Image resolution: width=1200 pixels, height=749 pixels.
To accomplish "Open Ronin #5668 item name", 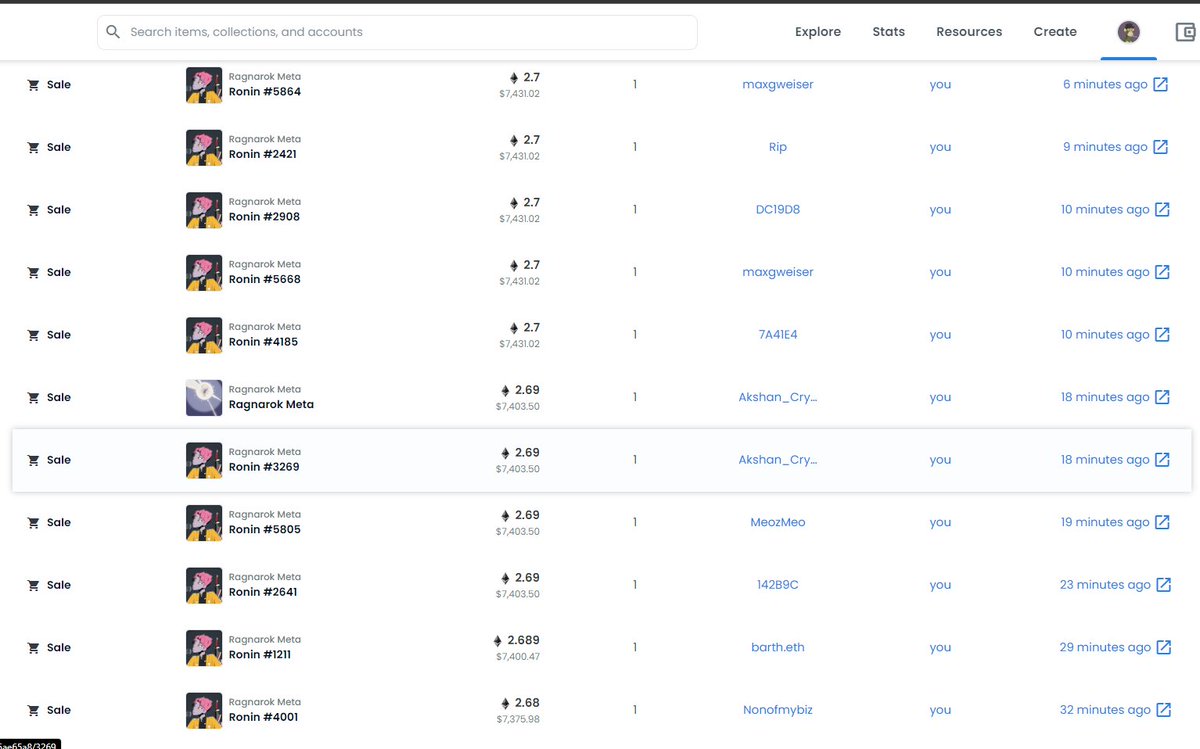I will click(x=265, y=279).
